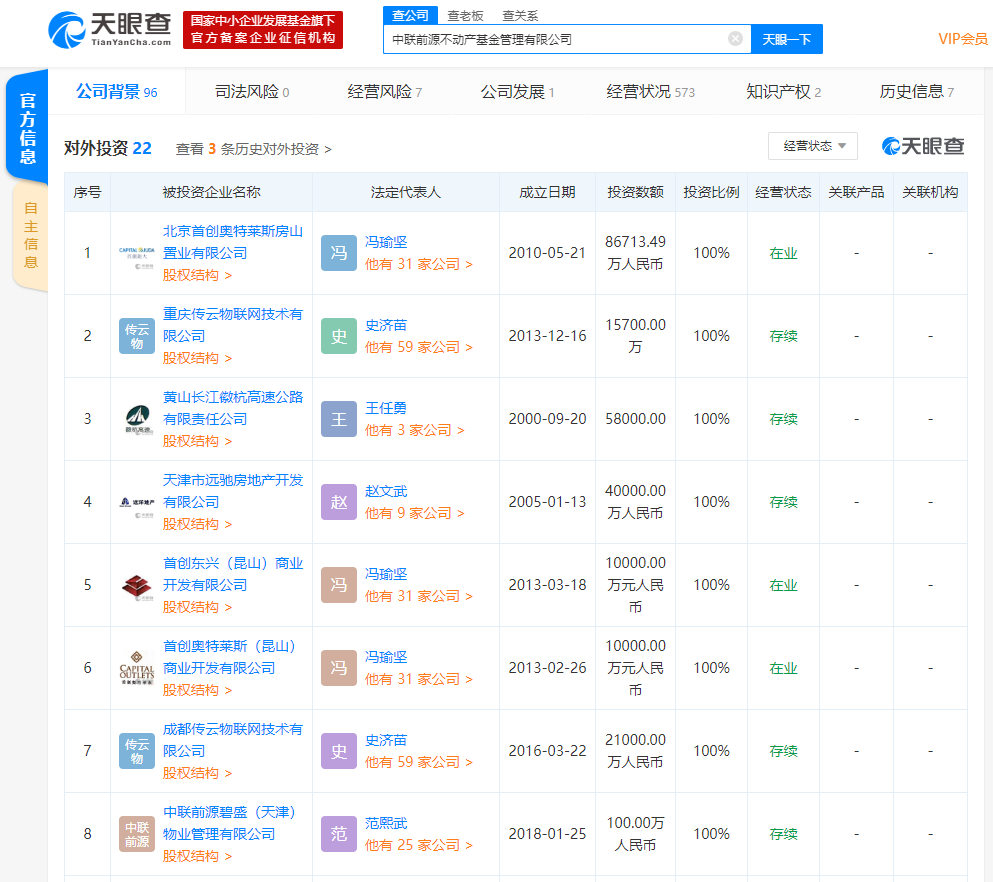
Task: Open 股权结构 for 天津市远驰房地产
Action: pyautogui.click(x=197, y=524)
